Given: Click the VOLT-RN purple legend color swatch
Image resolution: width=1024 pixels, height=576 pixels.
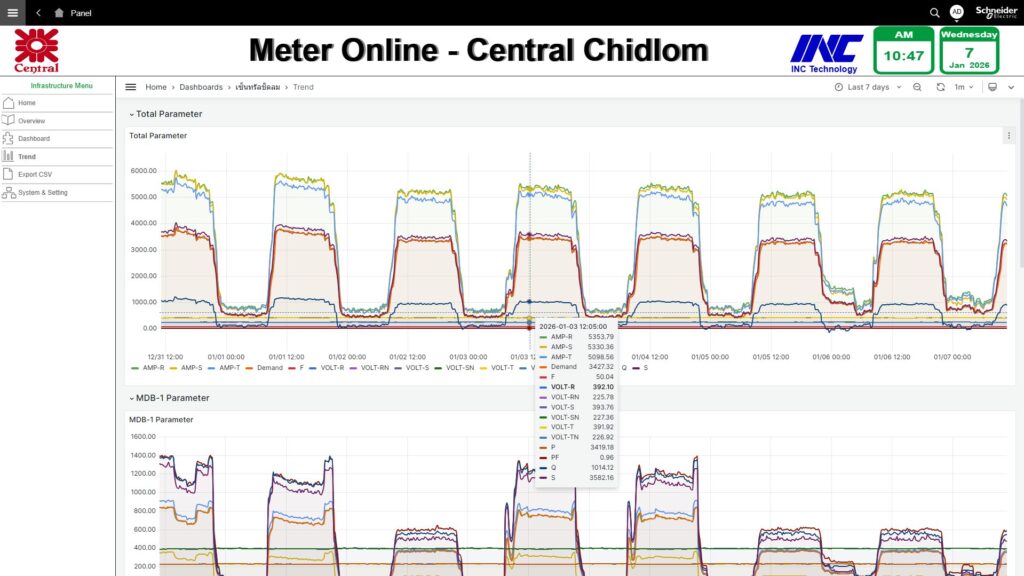Looking at the screenshot, I should click(x=353, y=368).
